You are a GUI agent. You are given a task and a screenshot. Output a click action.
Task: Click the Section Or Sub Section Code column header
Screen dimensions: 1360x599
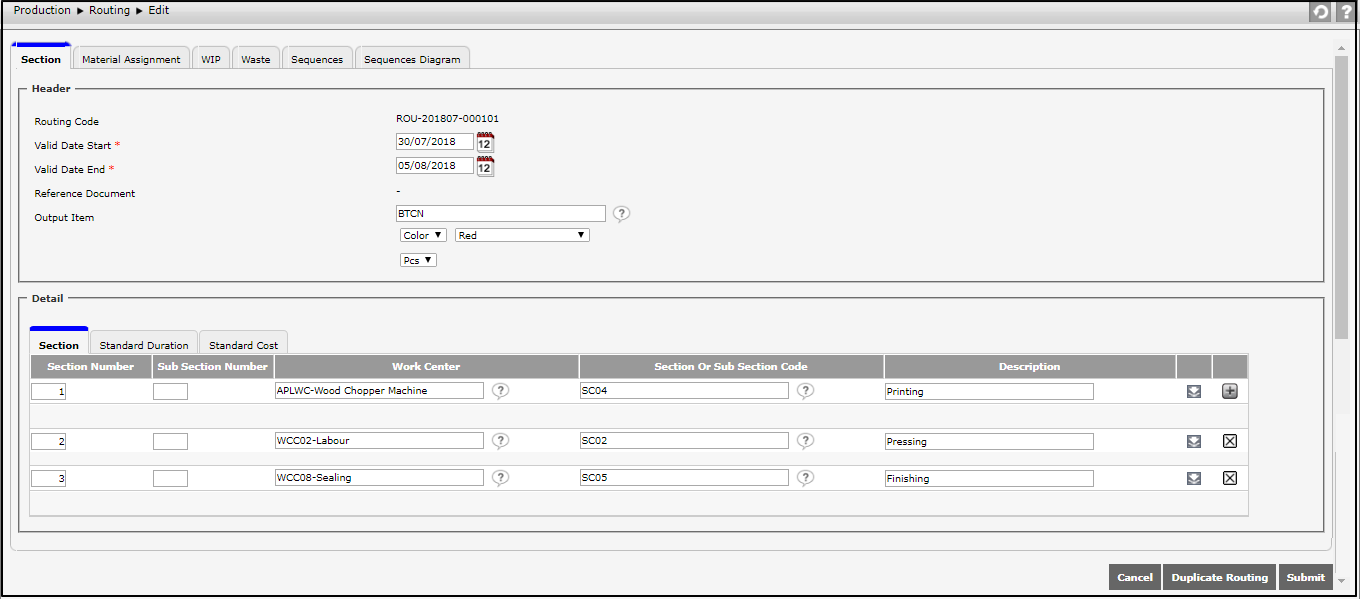pos(731,366)
